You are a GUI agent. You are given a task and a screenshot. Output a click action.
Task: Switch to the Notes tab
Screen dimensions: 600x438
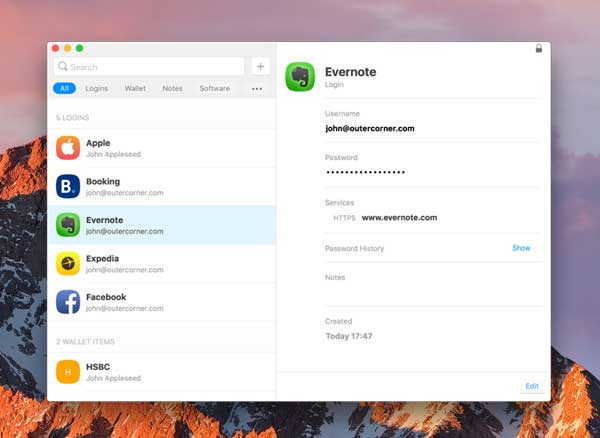coord(172,88)
